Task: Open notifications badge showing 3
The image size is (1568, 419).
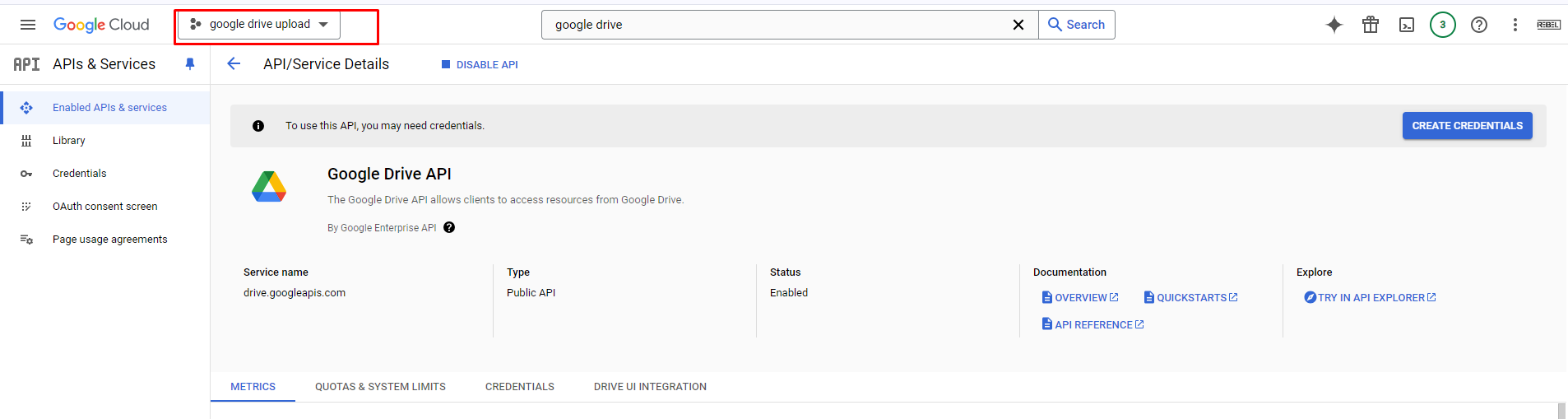Action: [1443, 25]
